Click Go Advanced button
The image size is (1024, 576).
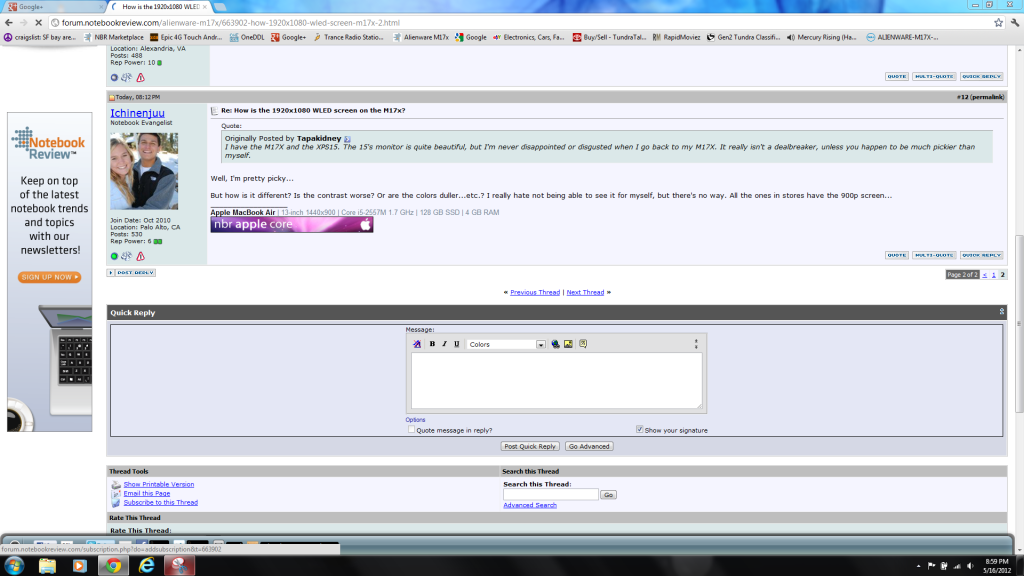(x=589, y=447)
